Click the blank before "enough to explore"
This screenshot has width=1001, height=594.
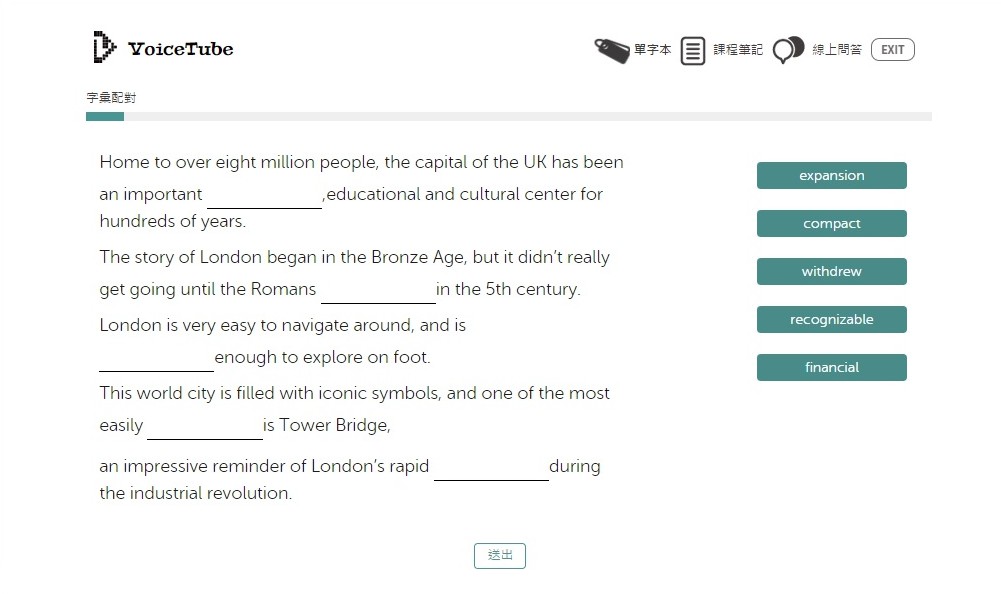tap(156, 359)
